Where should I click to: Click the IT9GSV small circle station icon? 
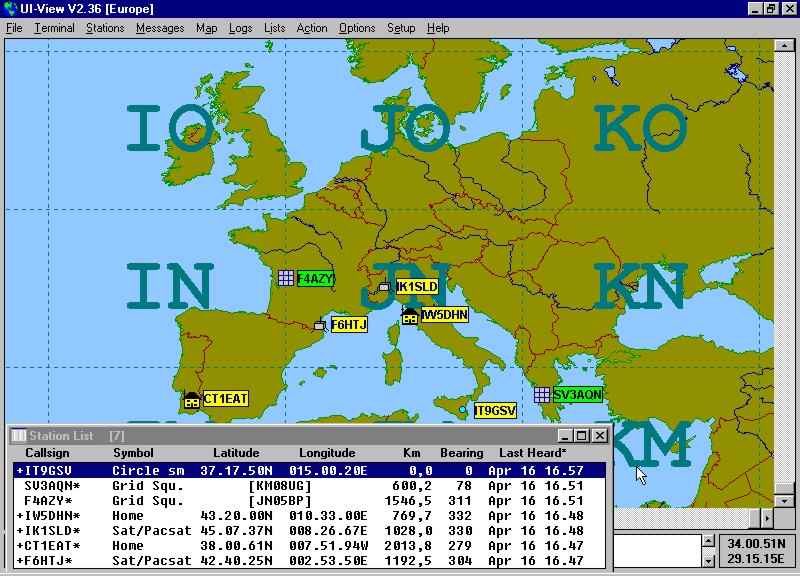[x=463, y=409]
